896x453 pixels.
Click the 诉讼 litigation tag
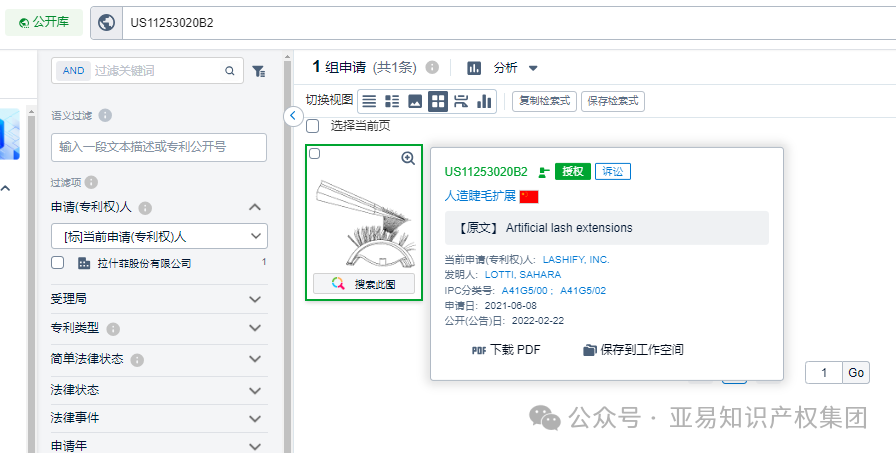[x=613, y=171]
